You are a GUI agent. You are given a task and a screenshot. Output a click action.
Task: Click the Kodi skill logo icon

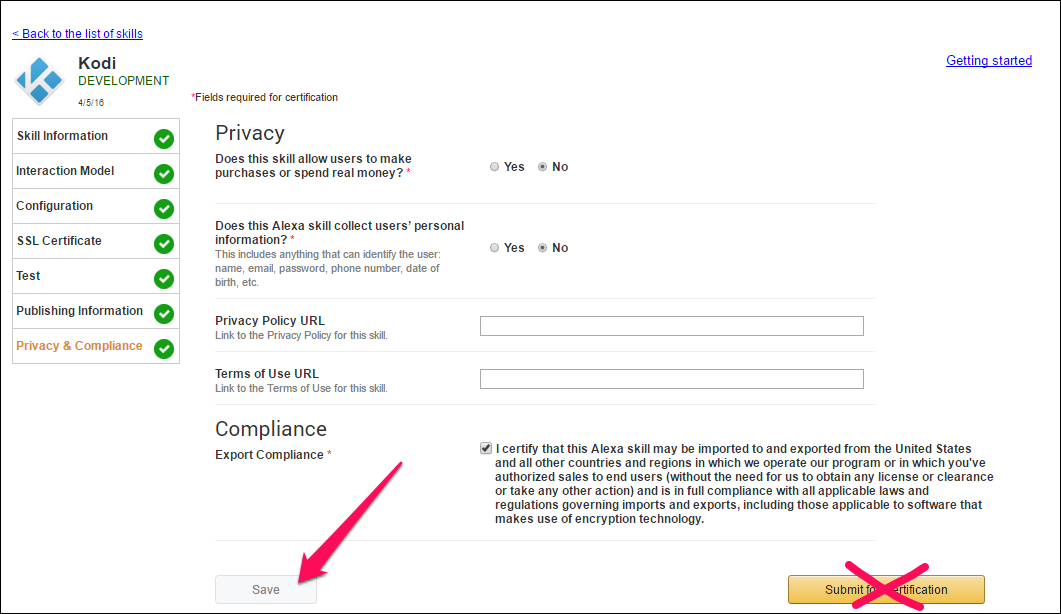coord(39,81)
